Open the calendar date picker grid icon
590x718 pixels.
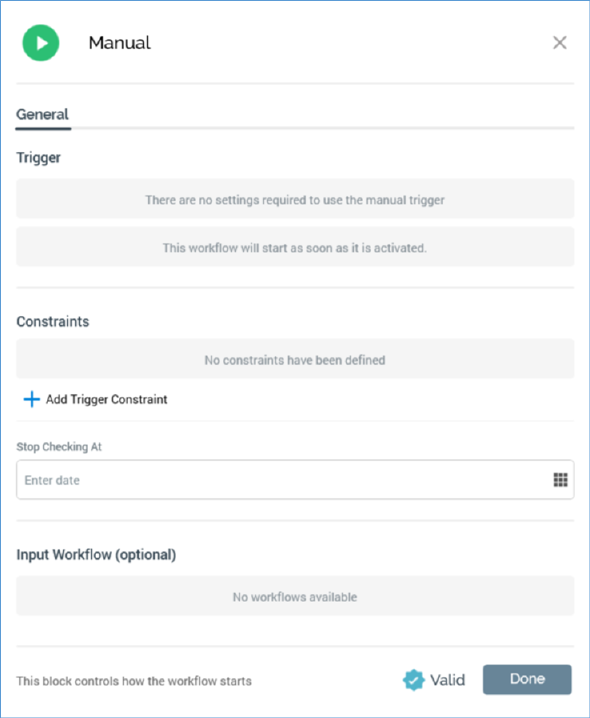pos(560,480)
